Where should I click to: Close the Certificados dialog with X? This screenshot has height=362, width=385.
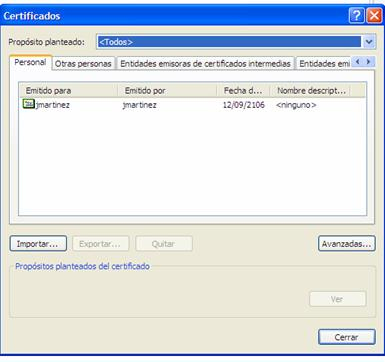tap(374, 16)
